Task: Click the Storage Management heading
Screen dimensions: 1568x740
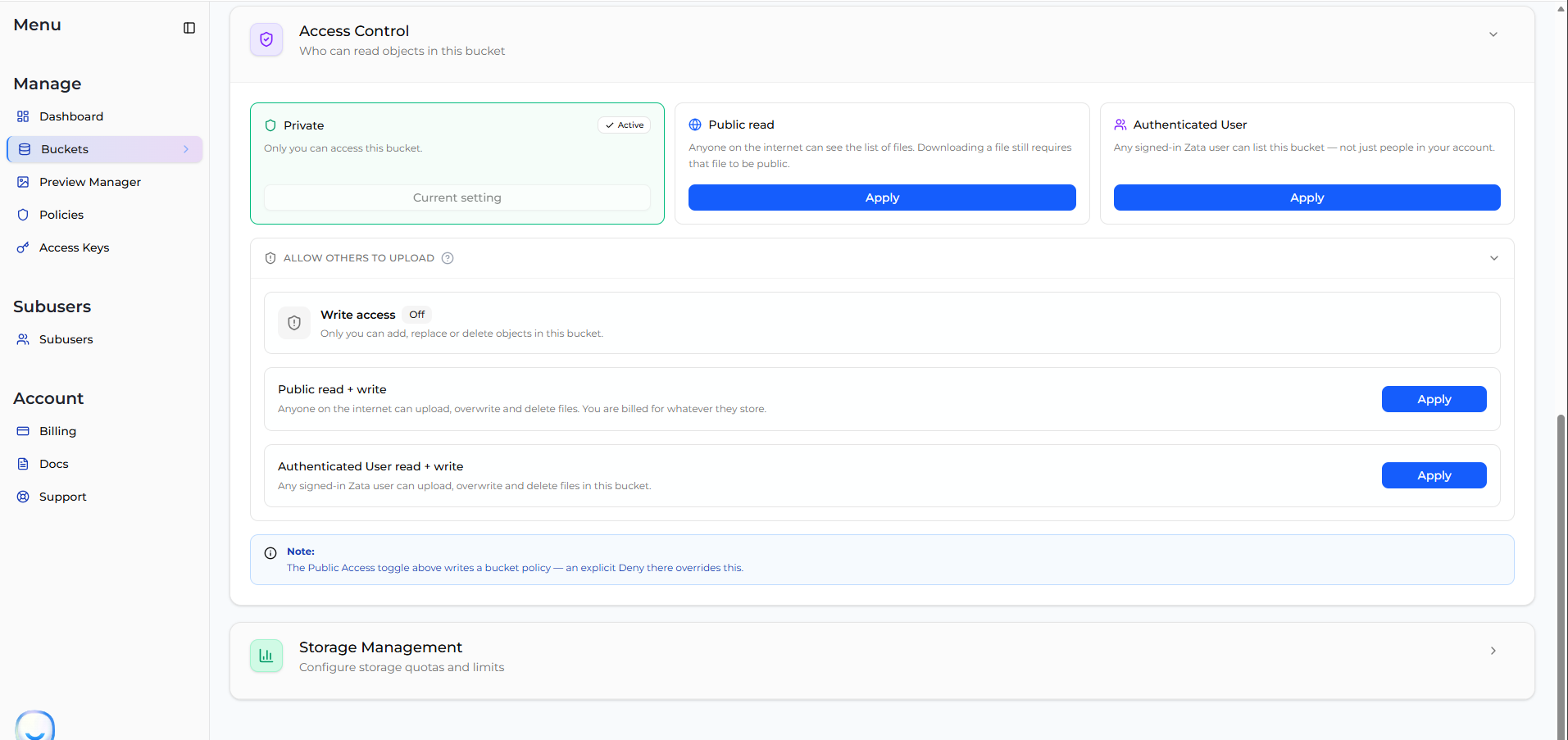Action: coord(380,647)
